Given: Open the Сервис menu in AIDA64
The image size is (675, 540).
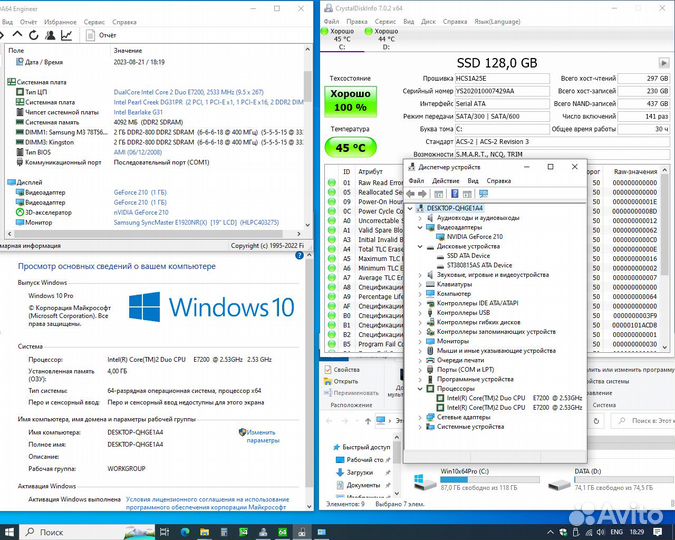Looking at the screenshot, I should point(94,22).
